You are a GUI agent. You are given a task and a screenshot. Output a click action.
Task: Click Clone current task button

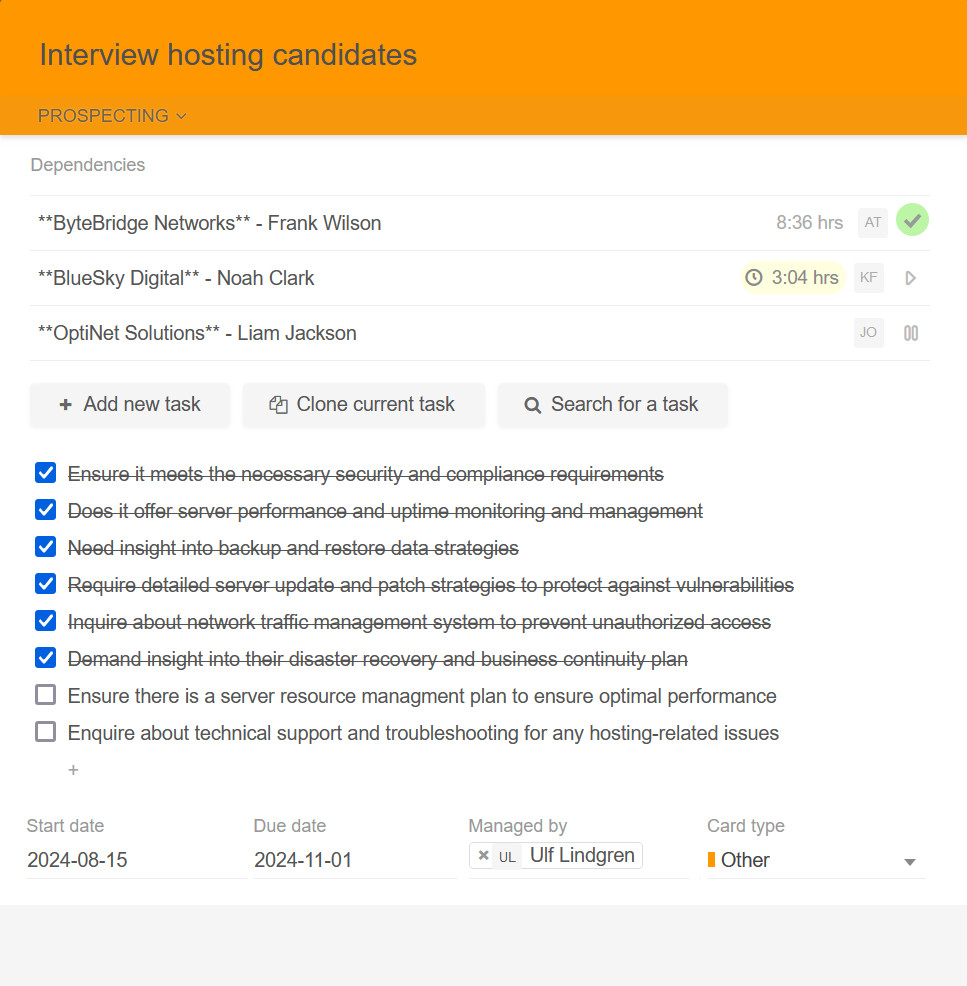[x=363, y=405]
